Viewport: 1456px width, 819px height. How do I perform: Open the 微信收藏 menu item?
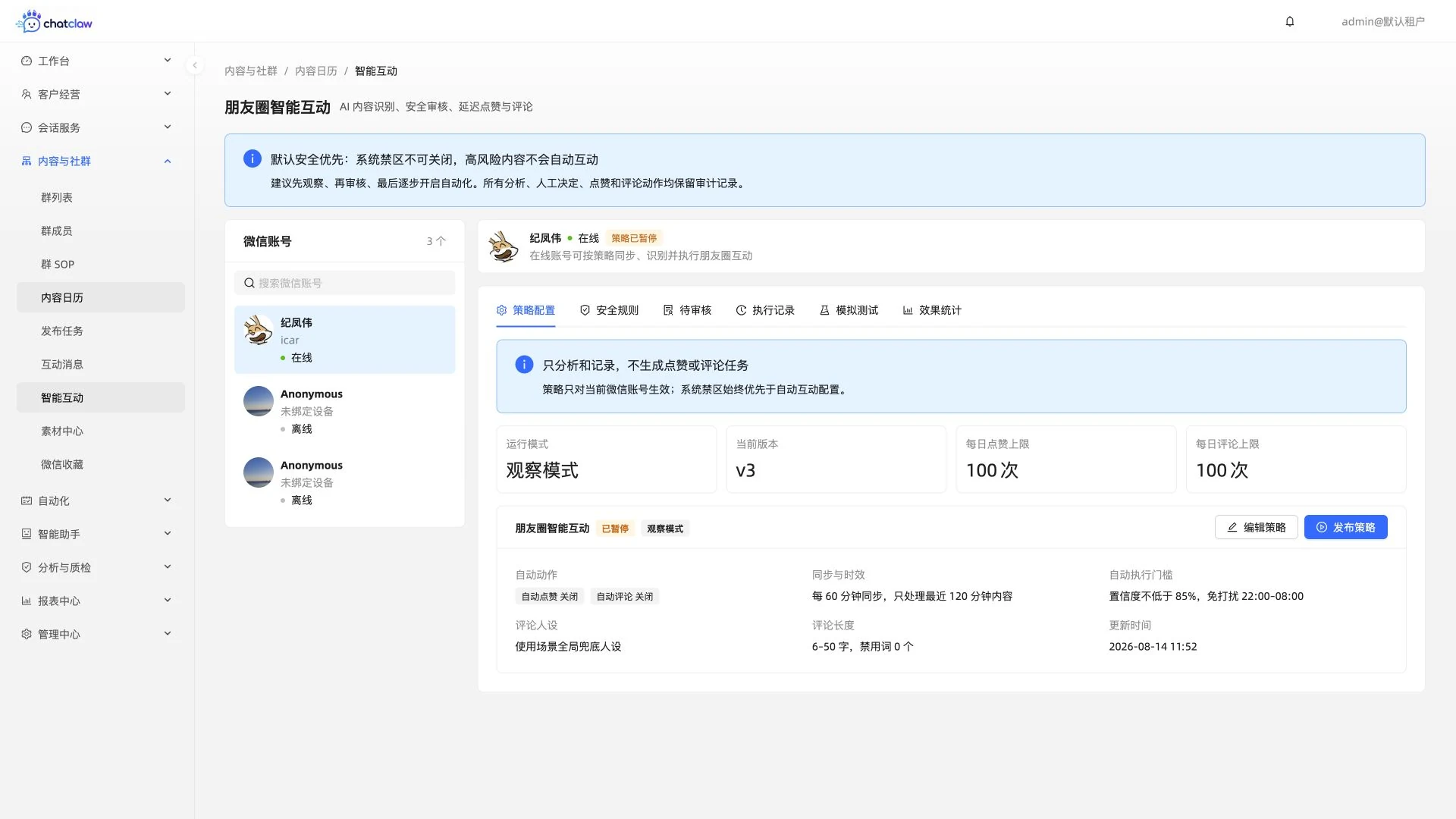[x=101, y=464]
